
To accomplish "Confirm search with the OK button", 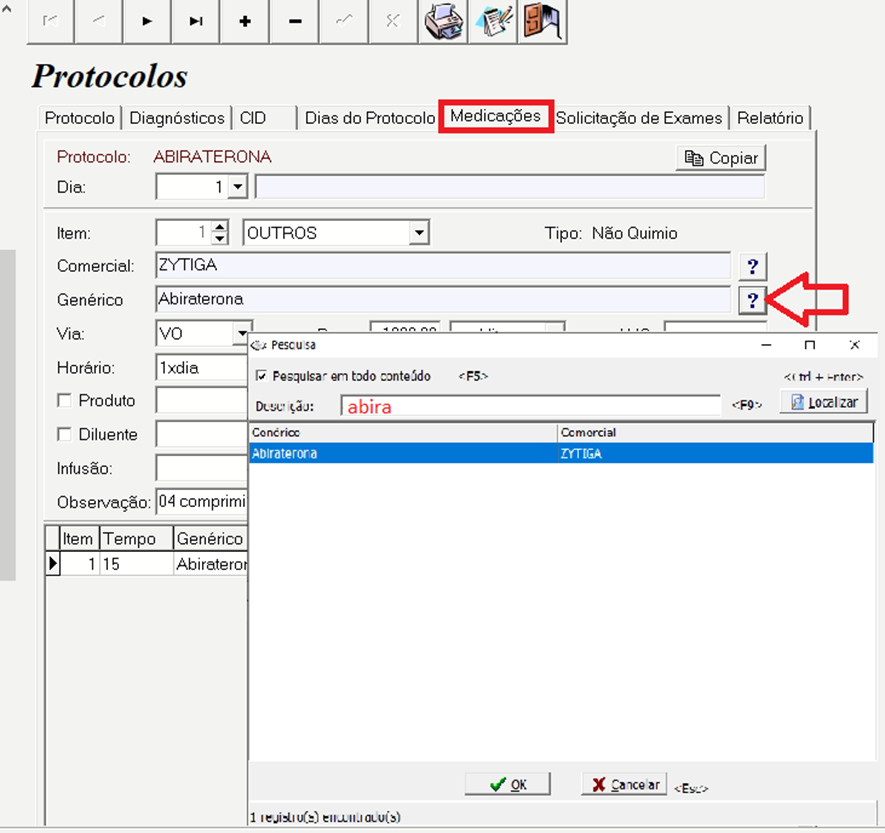I will 509,785.
